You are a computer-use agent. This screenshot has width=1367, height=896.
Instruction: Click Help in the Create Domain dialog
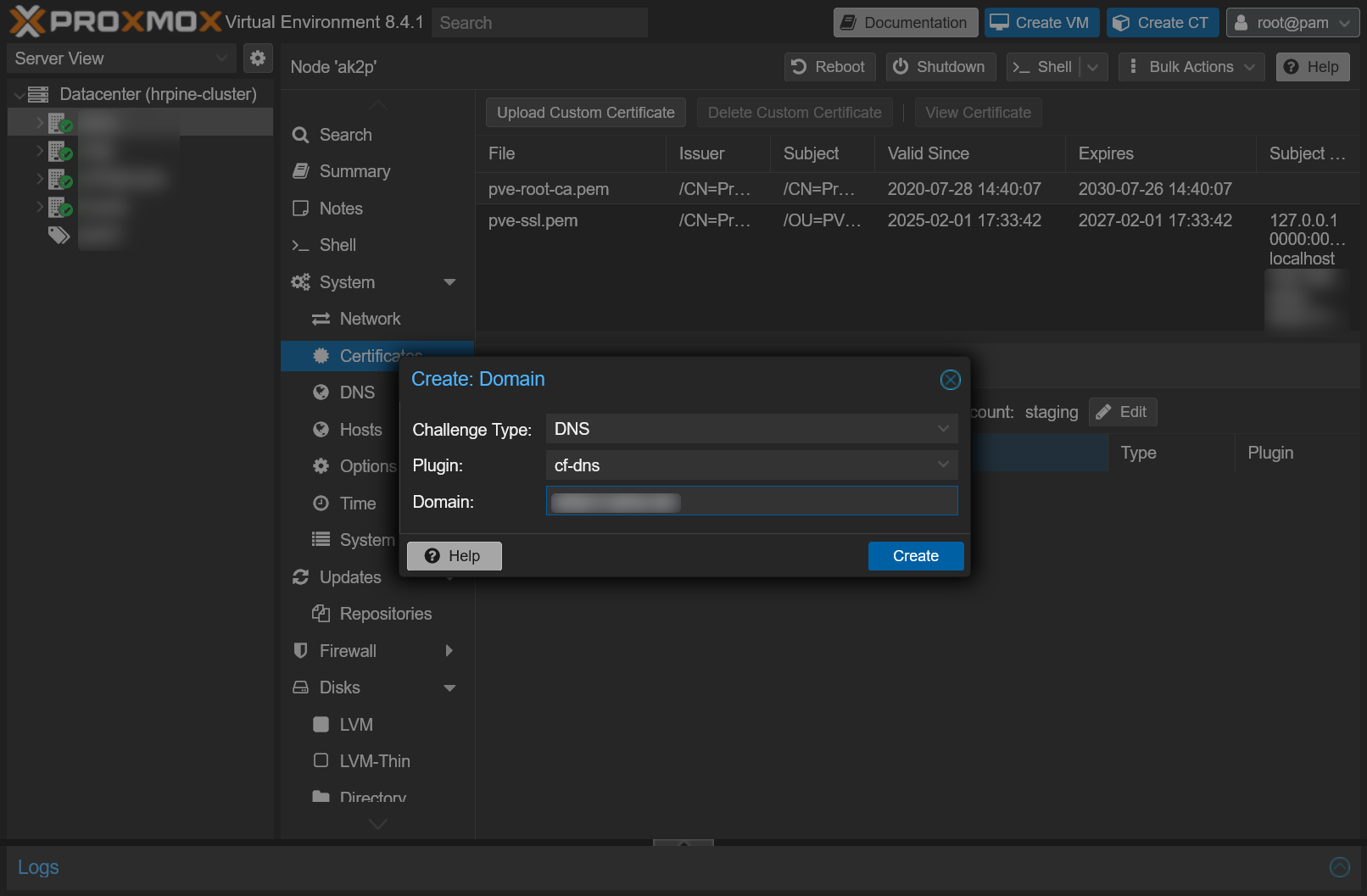[455, 556]
